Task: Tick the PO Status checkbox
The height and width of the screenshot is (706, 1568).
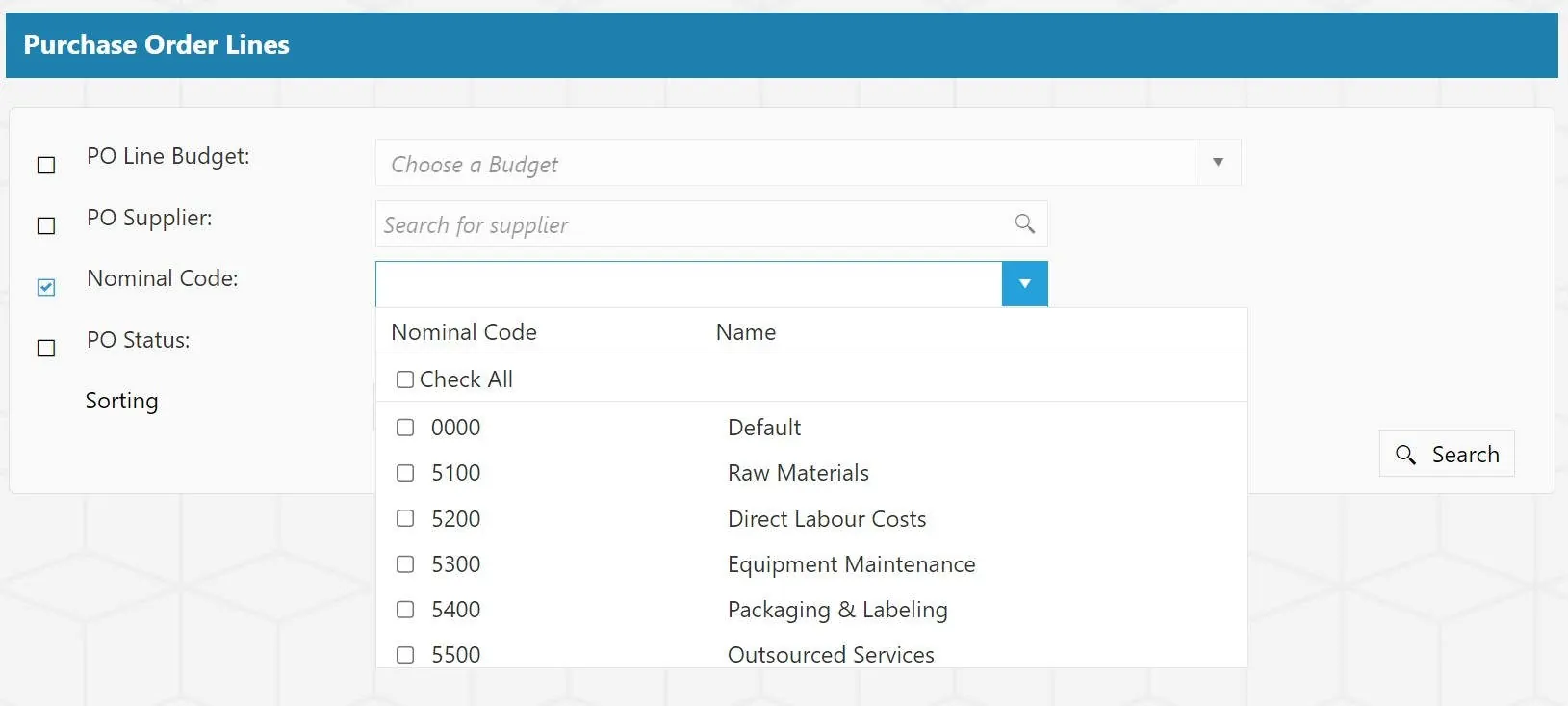Action: click(x=46, y=348)
